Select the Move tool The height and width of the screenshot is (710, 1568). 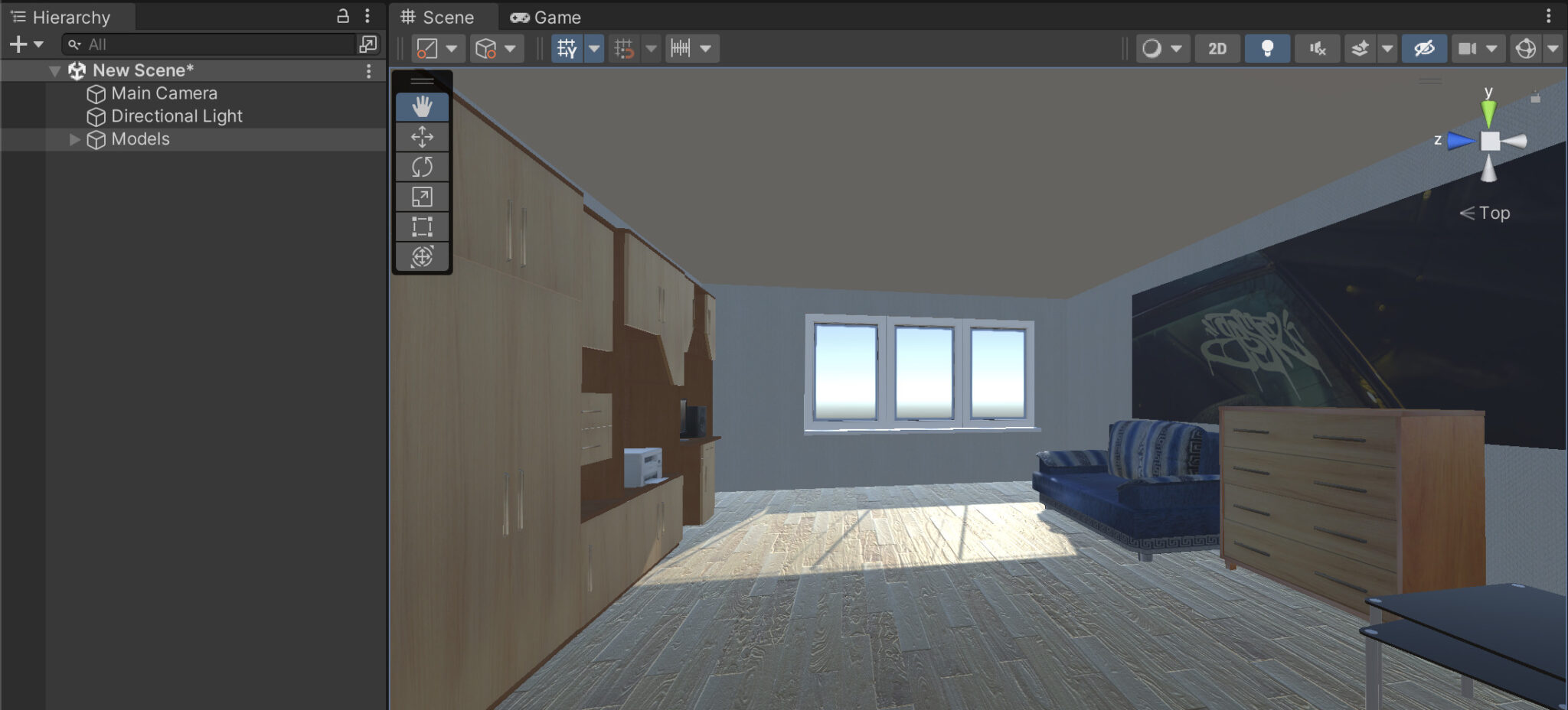coord(421,137)
